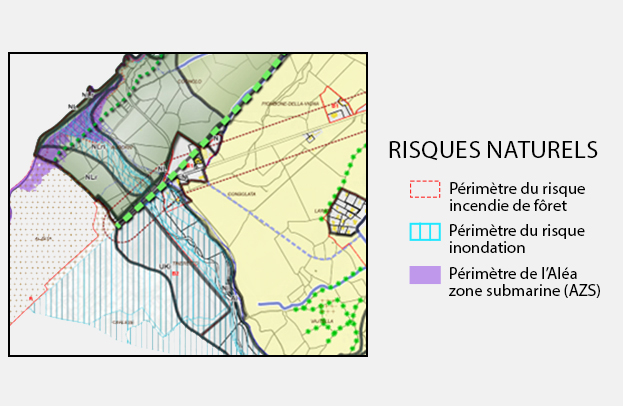Click the cyan striped flood risk legend symbol
623x406 pixels.
tap(425, 232)
